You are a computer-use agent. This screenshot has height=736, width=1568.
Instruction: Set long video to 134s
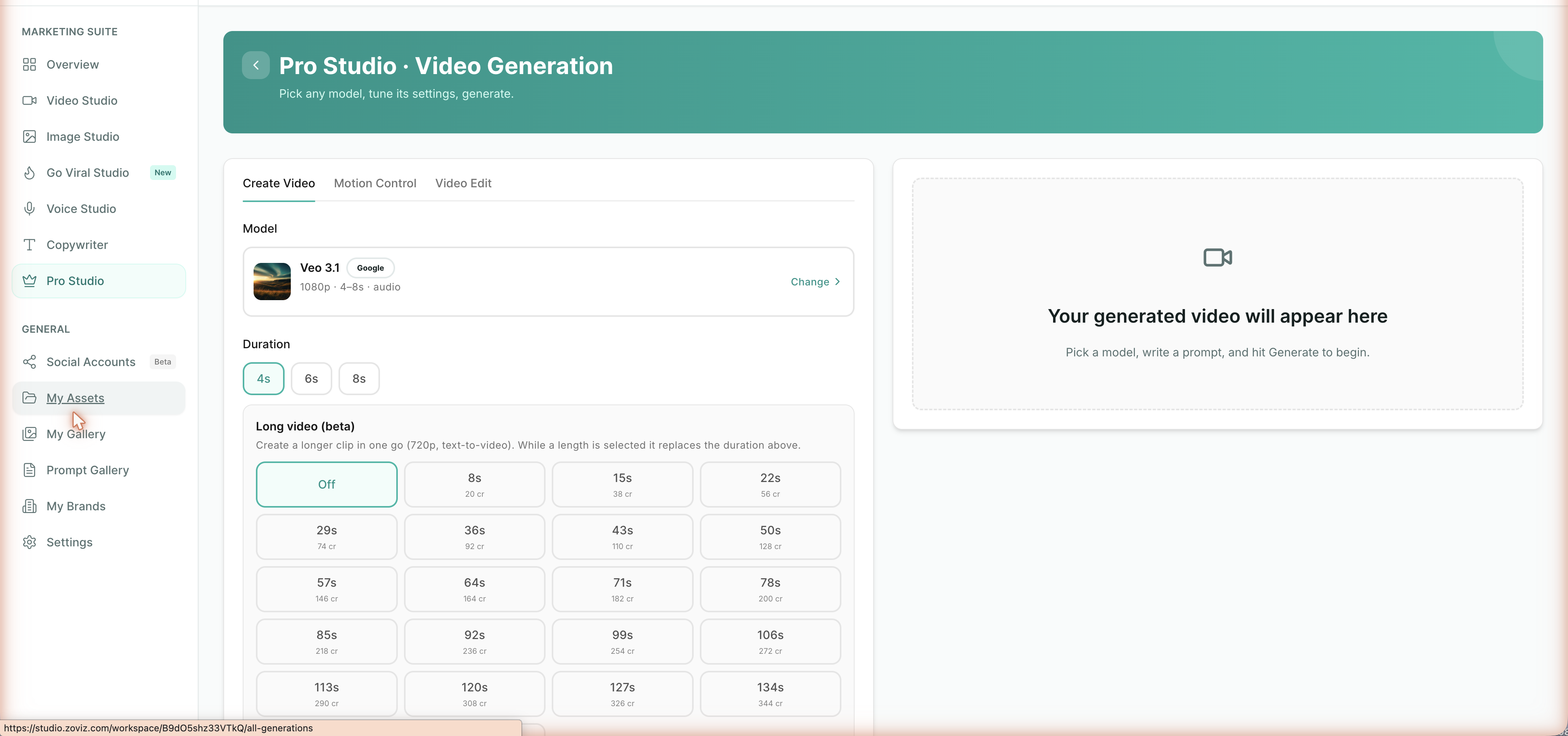point(770,694)
